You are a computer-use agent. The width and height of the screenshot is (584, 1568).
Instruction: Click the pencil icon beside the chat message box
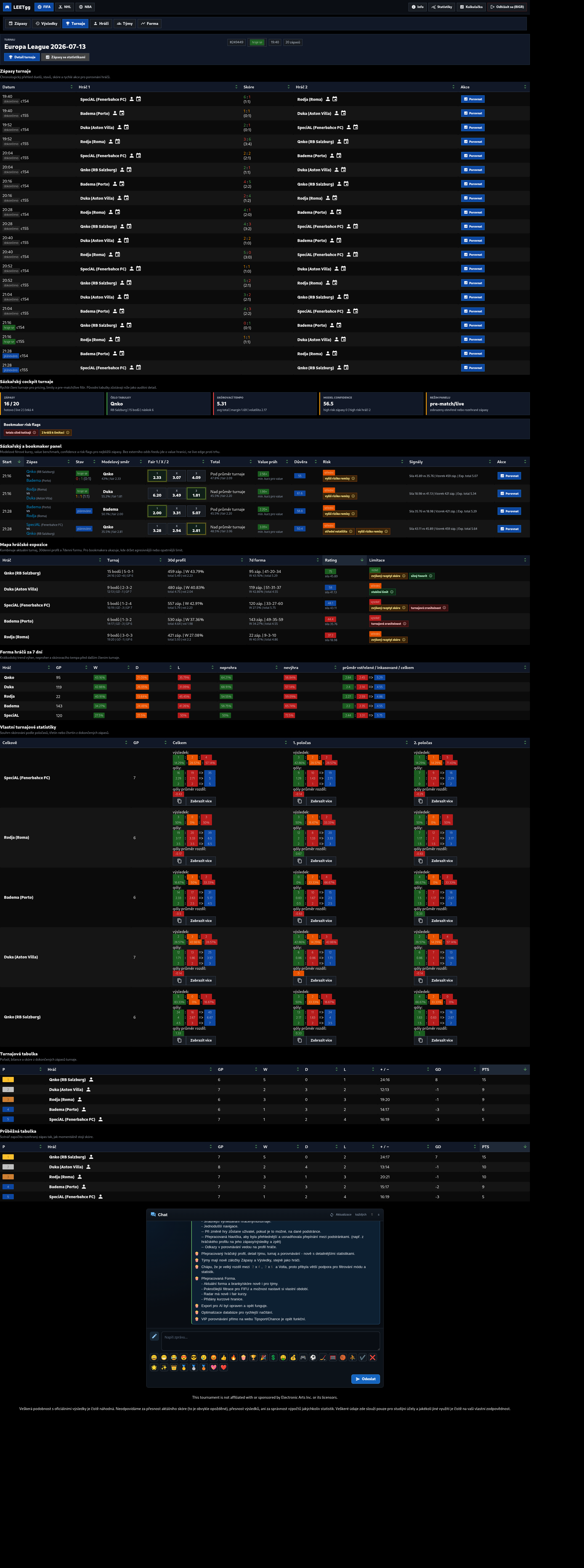155,1336
